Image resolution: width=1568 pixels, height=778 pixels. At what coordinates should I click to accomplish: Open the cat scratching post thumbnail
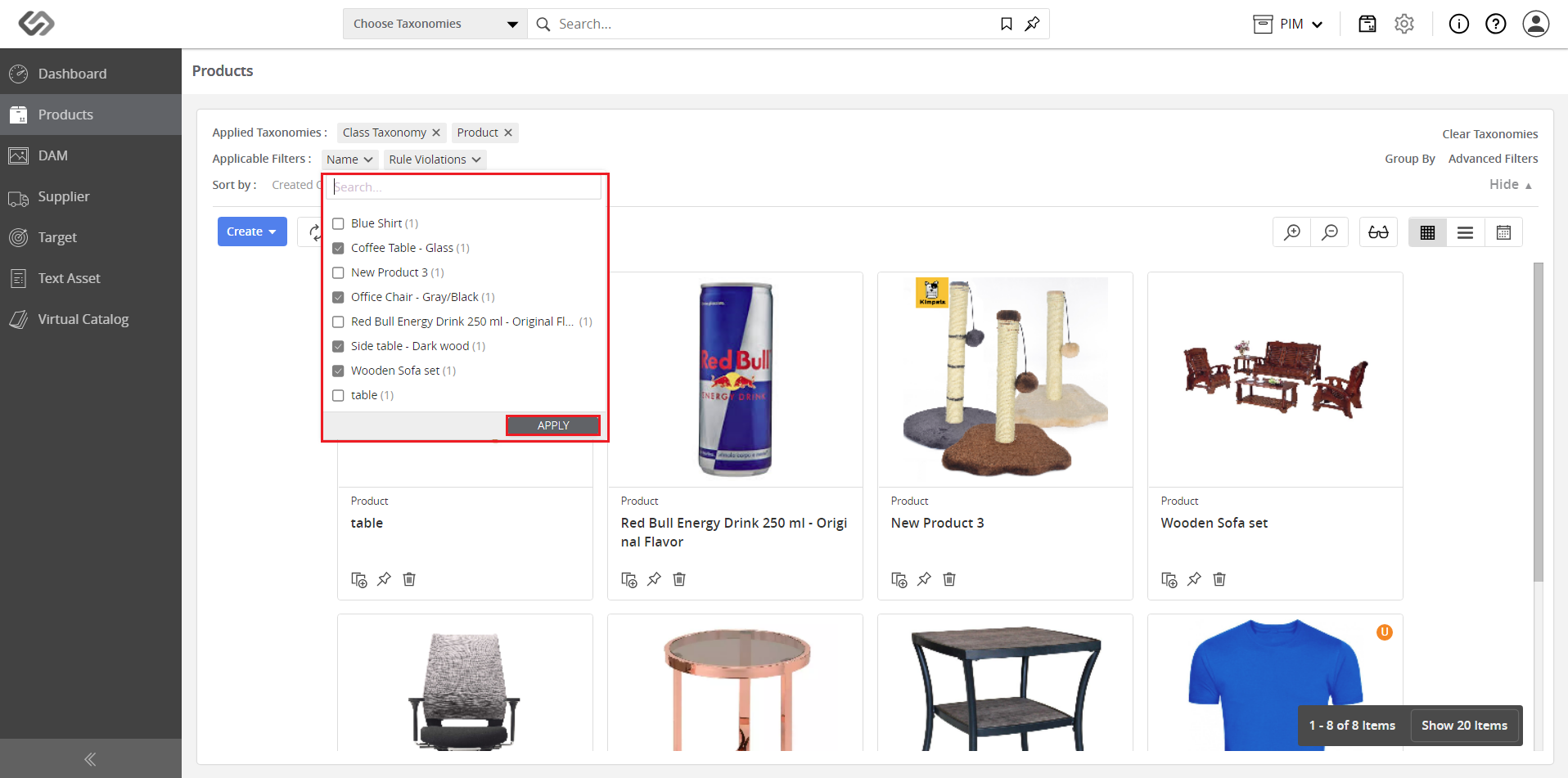[x=1005, y=377]
